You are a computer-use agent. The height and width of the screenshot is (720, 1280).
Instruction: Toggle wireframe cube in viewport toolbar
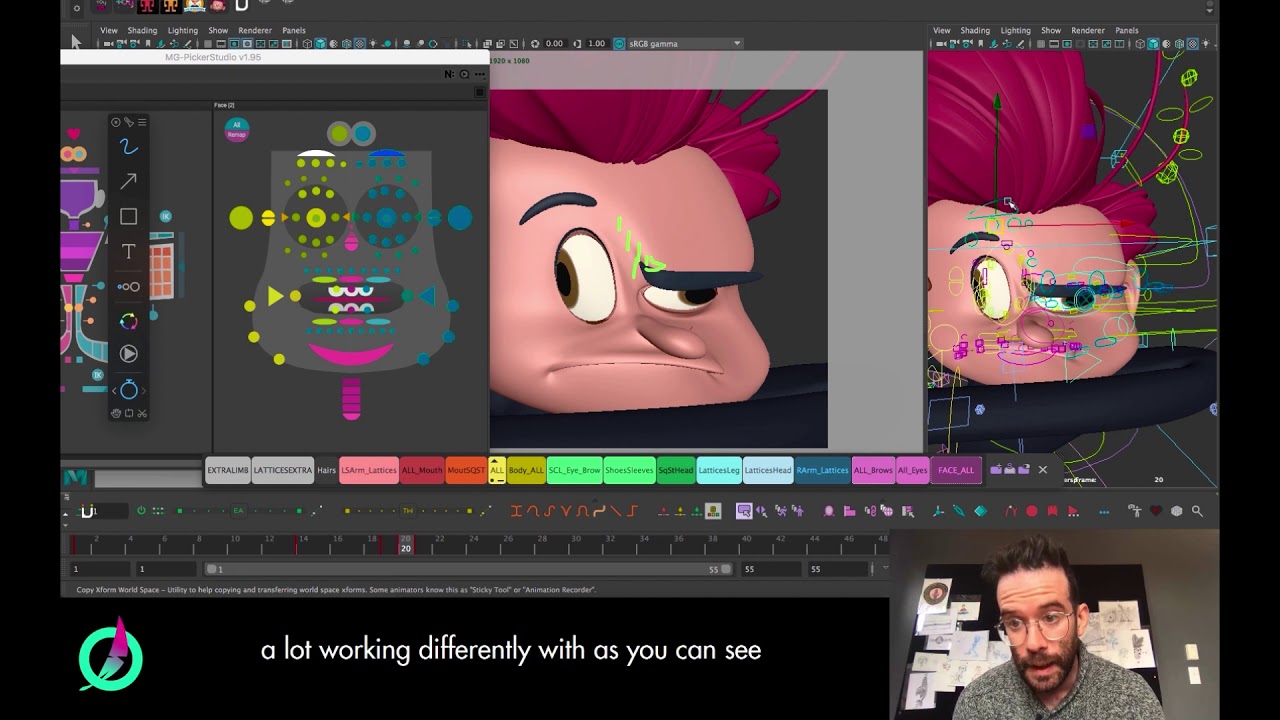pos(308,44)
